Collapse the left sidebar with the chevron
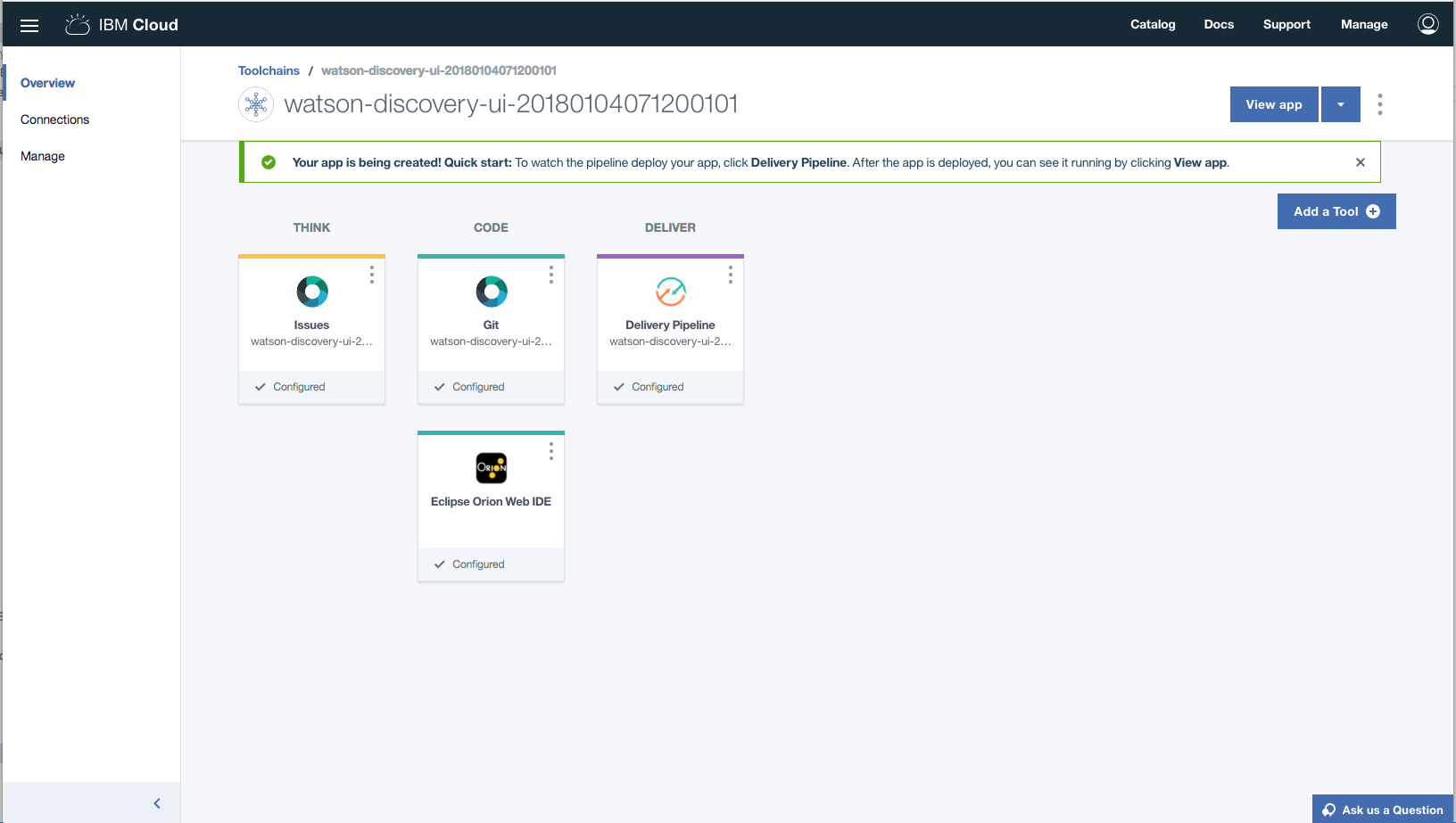The image size is (1456, 823). point(157,803)
